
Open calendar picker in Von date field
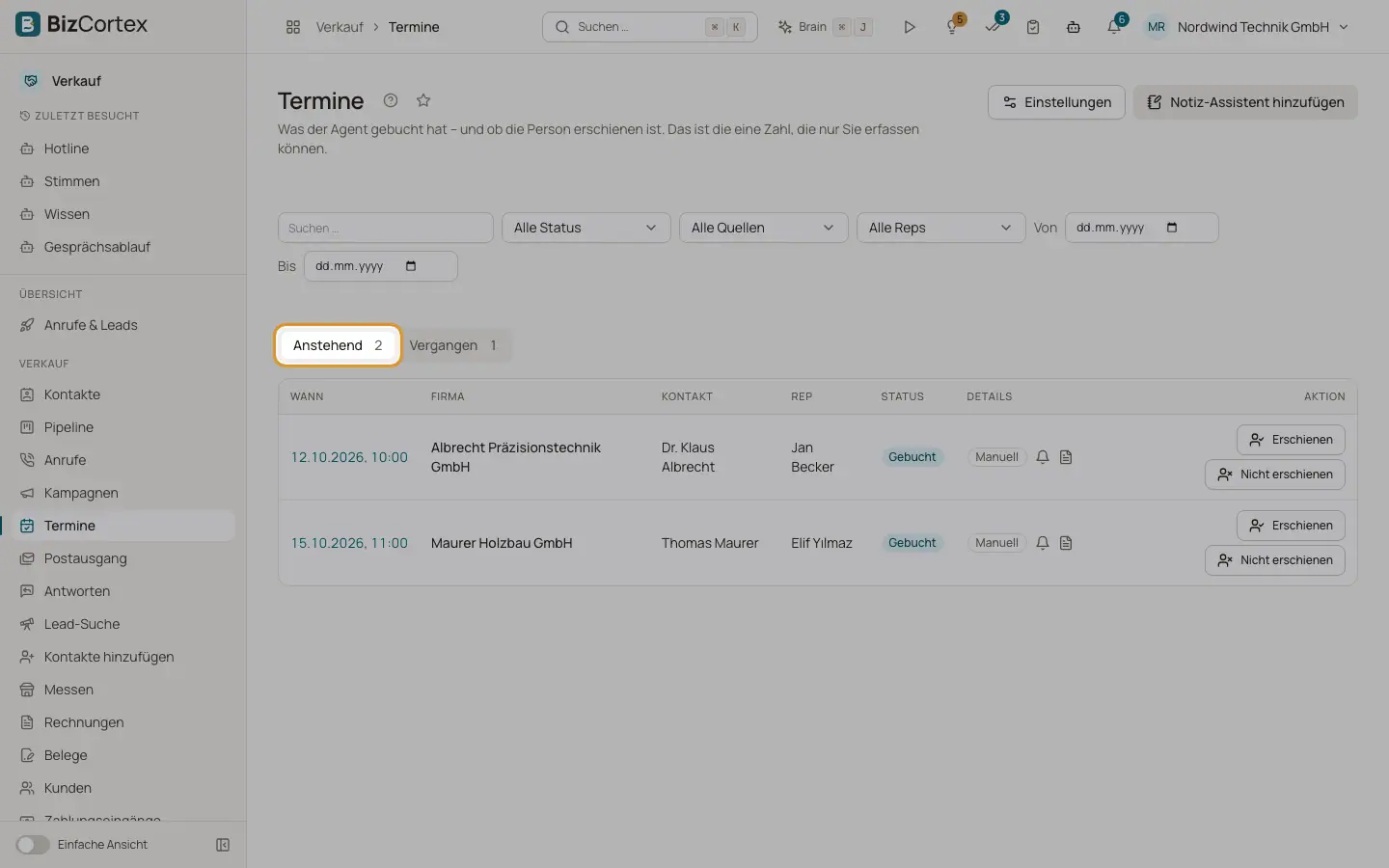tap(1172, 228)
